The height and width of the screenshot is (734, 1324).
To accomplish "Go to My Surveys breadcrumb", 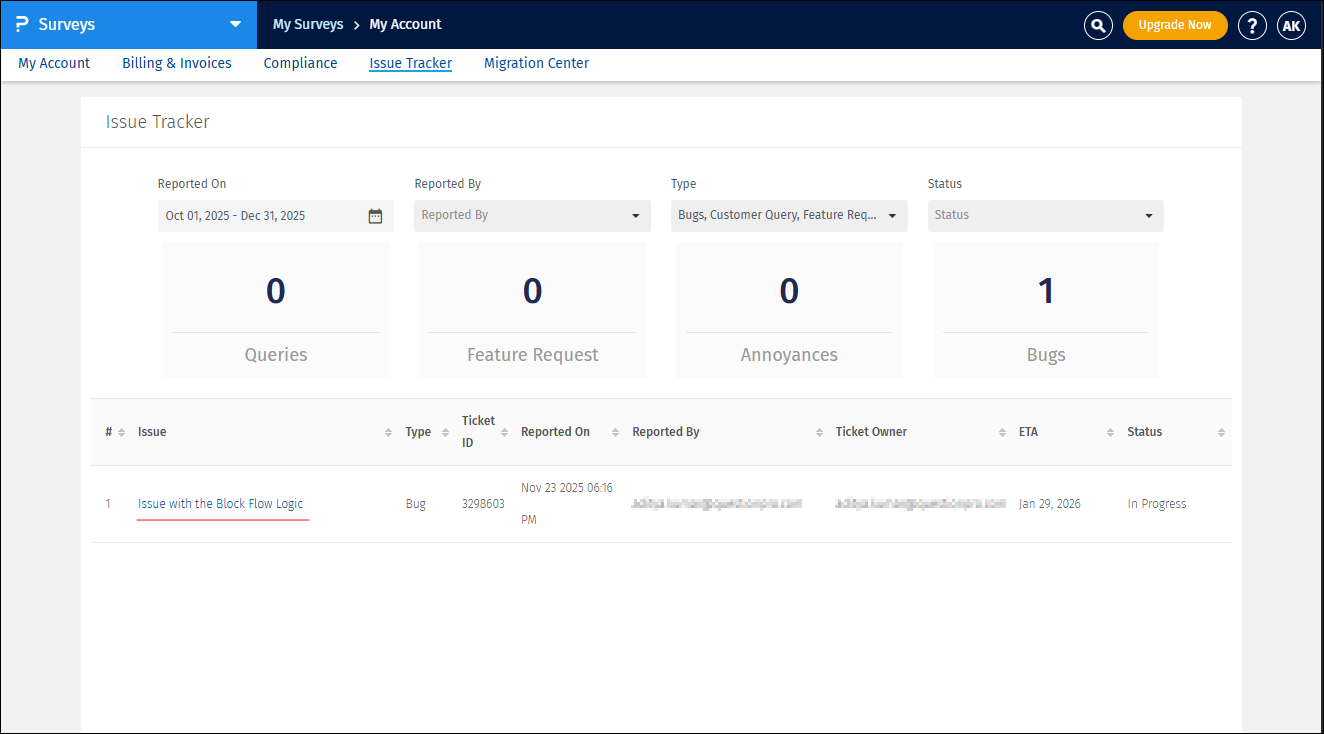I will point(308,24).
